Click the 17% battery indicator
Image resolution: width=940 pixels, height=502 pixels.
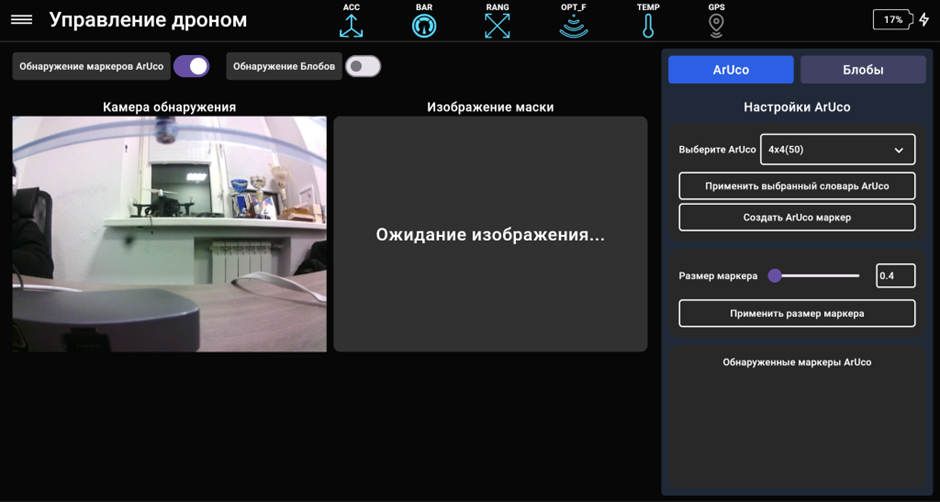tap(892, 20)
